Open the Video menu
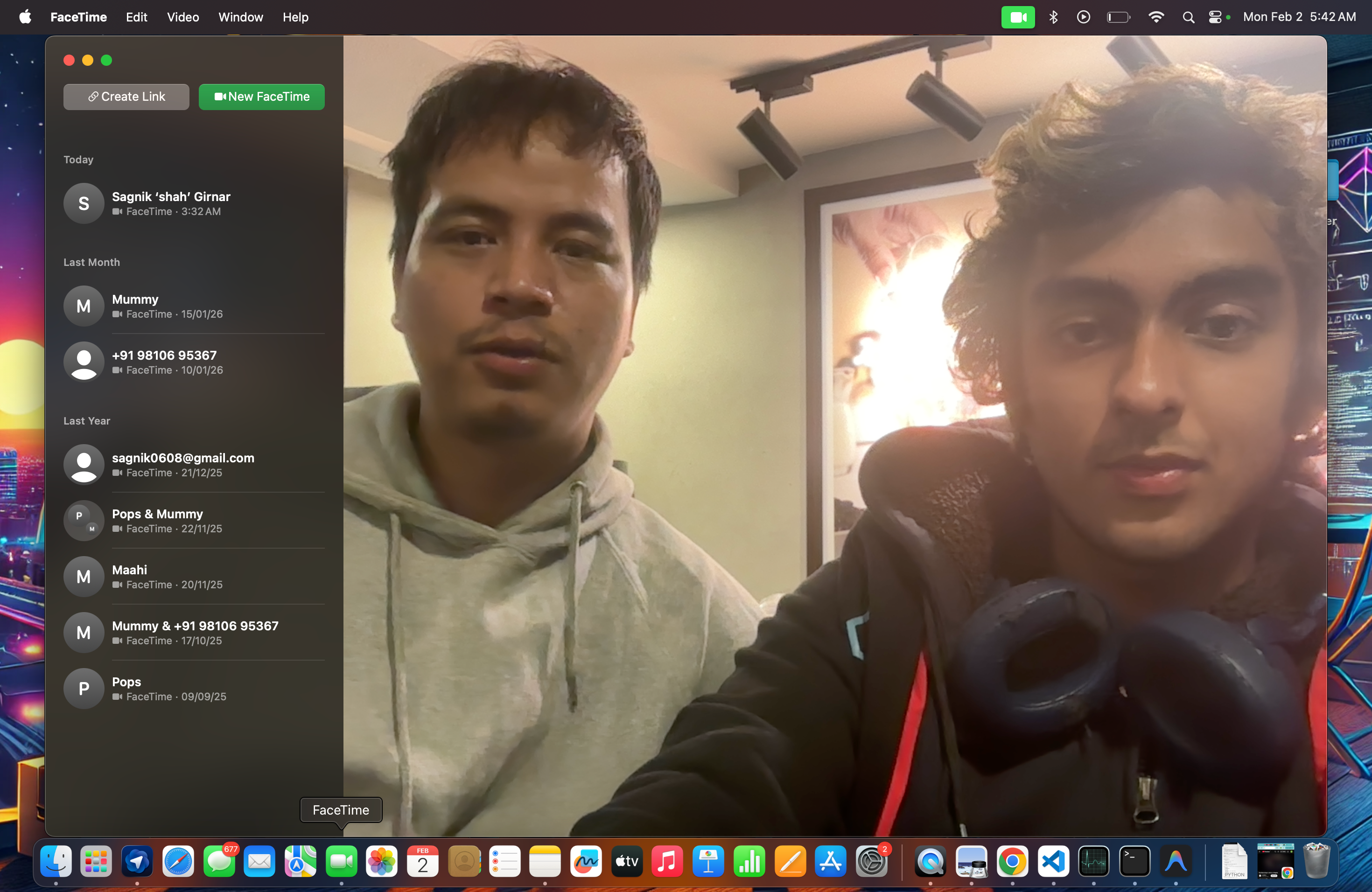The height and width of the screenshot is (892, 1372). point(183,17)
